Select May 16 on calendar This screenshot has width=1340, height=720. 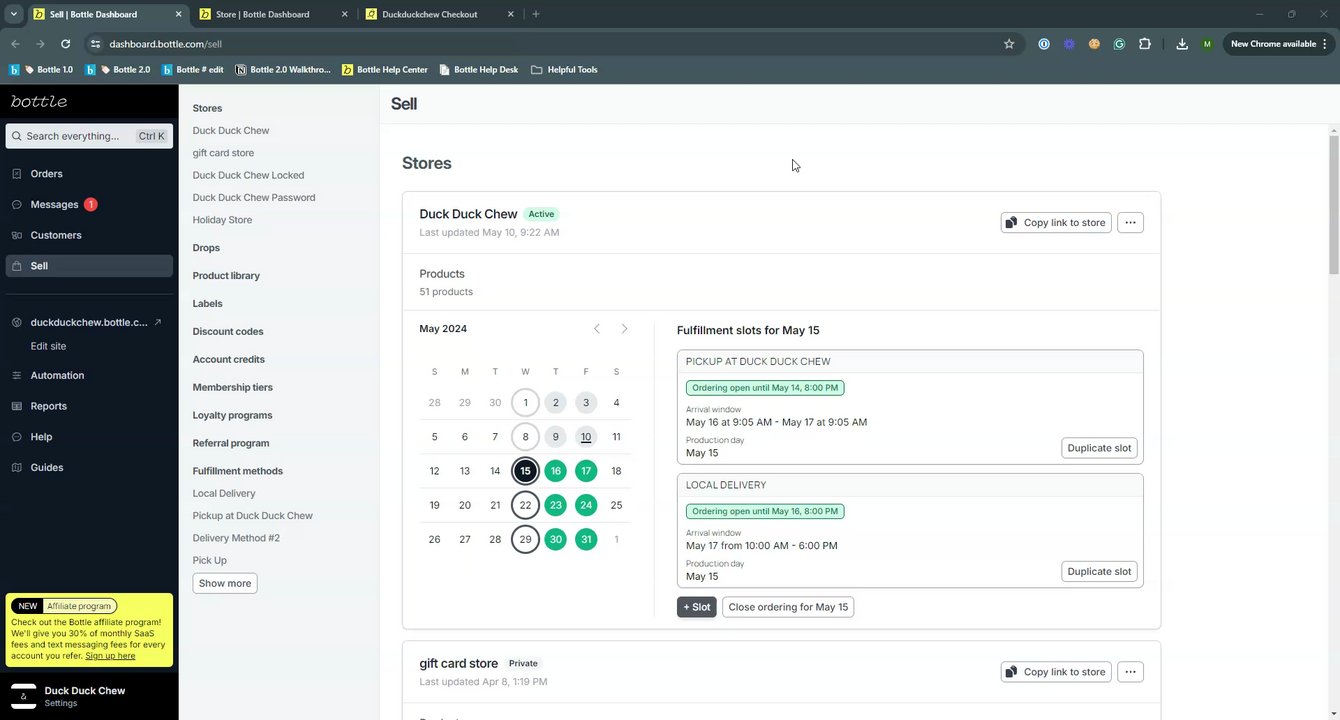[x=556, y=471]
